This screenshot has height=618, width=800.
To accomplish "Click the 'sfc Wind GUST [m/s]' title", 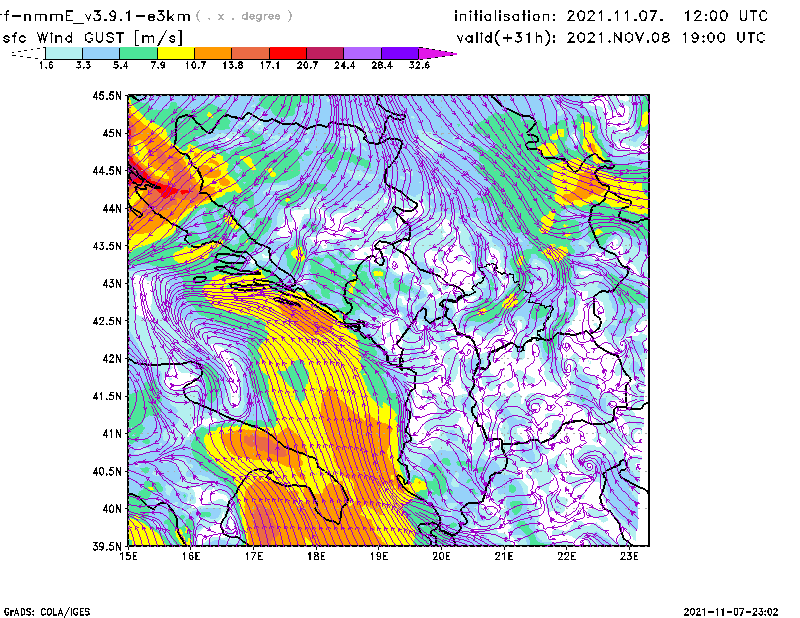I will click(x=92, y=38).
